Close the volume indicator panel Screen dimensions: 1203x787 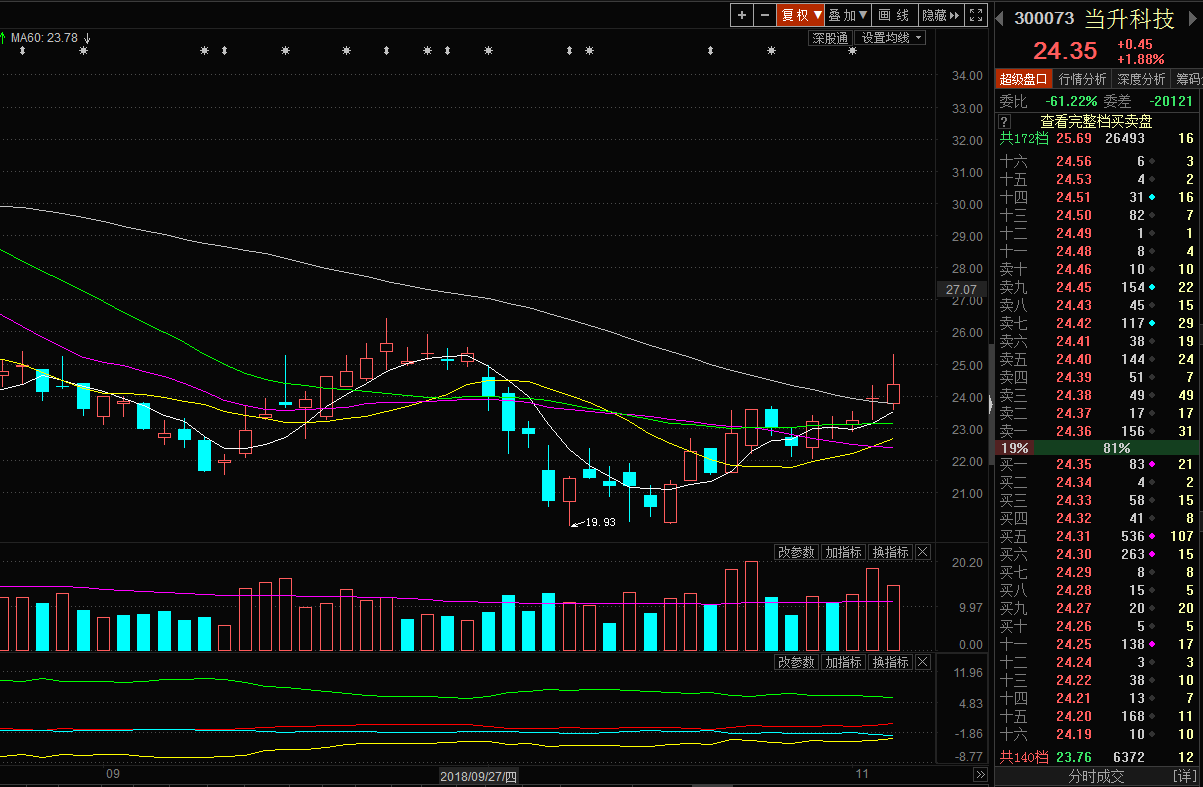tap(923, 552)
